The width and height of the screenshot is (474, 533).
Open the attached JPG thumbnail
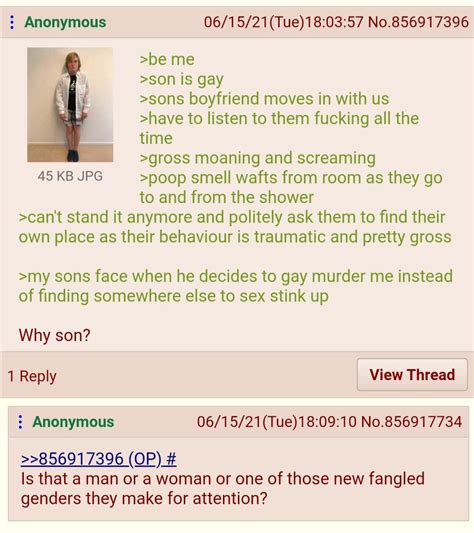click(70, 105)
